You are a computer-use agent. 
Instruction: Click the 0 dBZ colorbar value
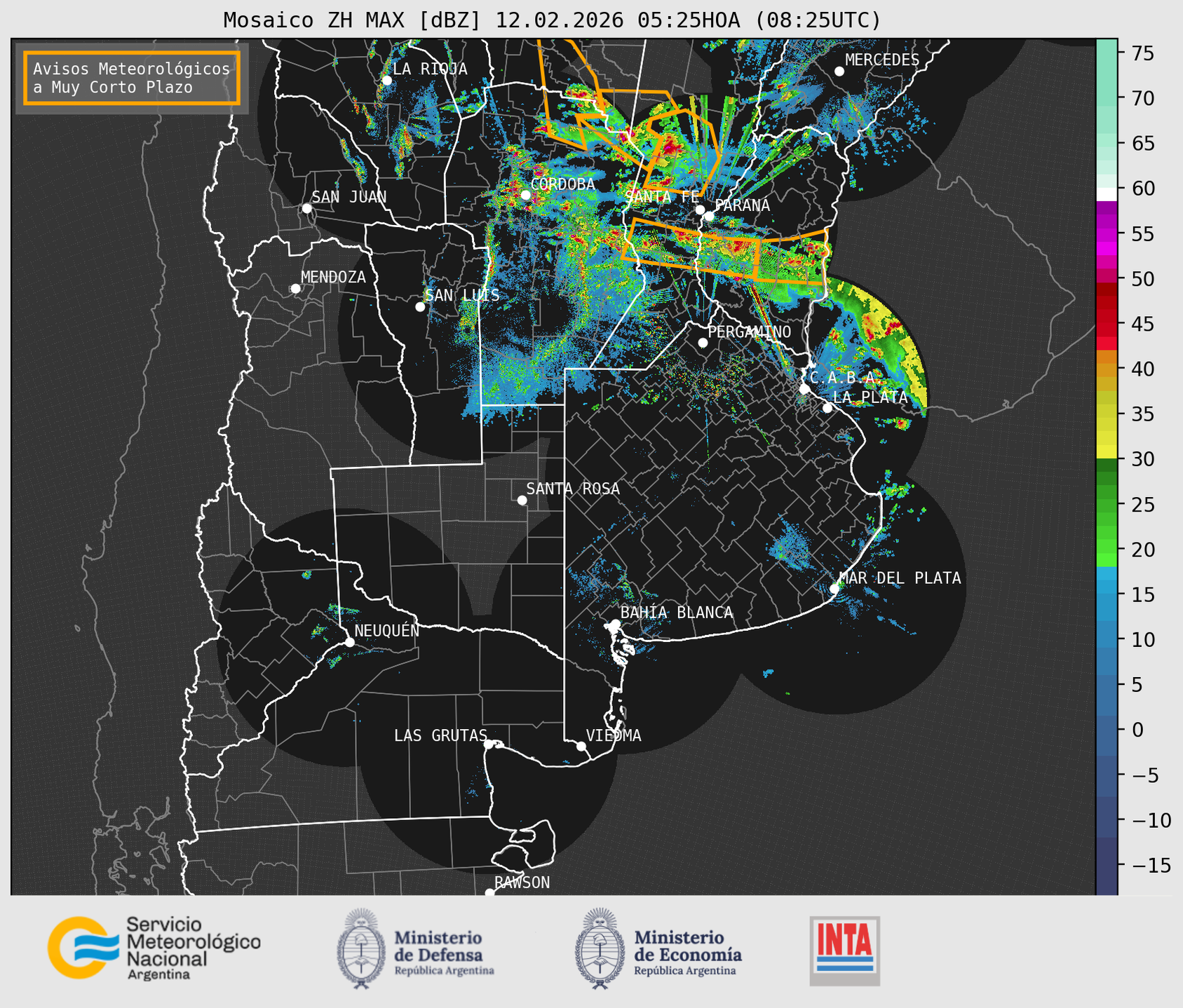click(x=1137, y=730)
